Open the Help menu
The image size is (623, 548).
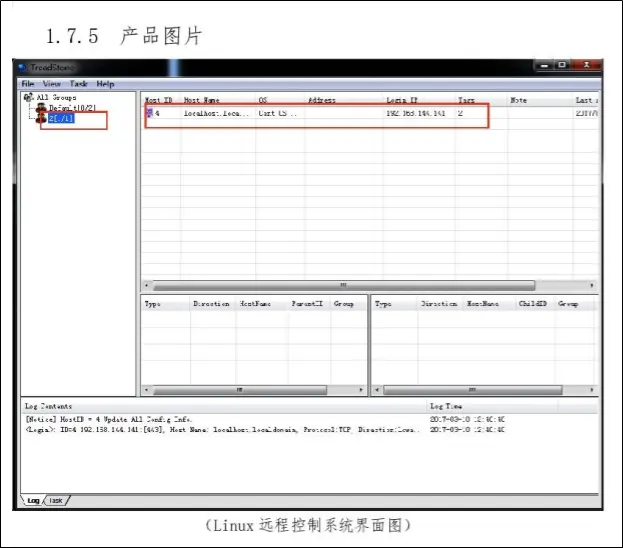[x=105, y=84]
